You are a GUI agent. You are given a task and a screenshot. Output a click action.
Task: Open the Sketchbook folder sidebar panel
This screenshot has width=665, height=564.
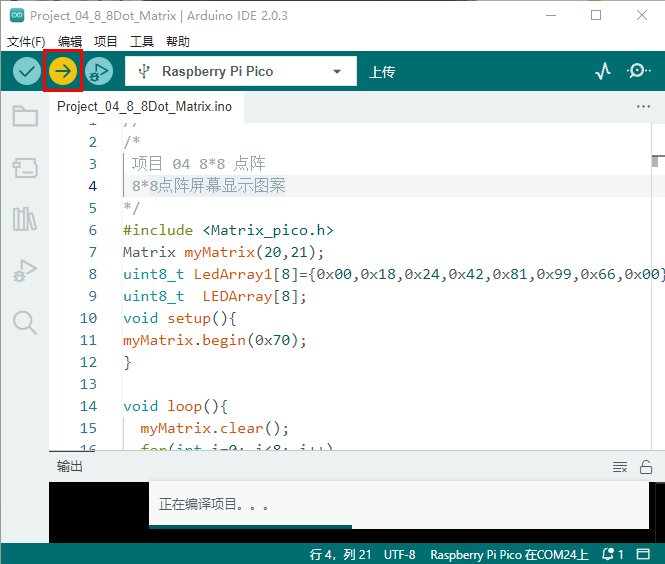(x=25, y=116)
